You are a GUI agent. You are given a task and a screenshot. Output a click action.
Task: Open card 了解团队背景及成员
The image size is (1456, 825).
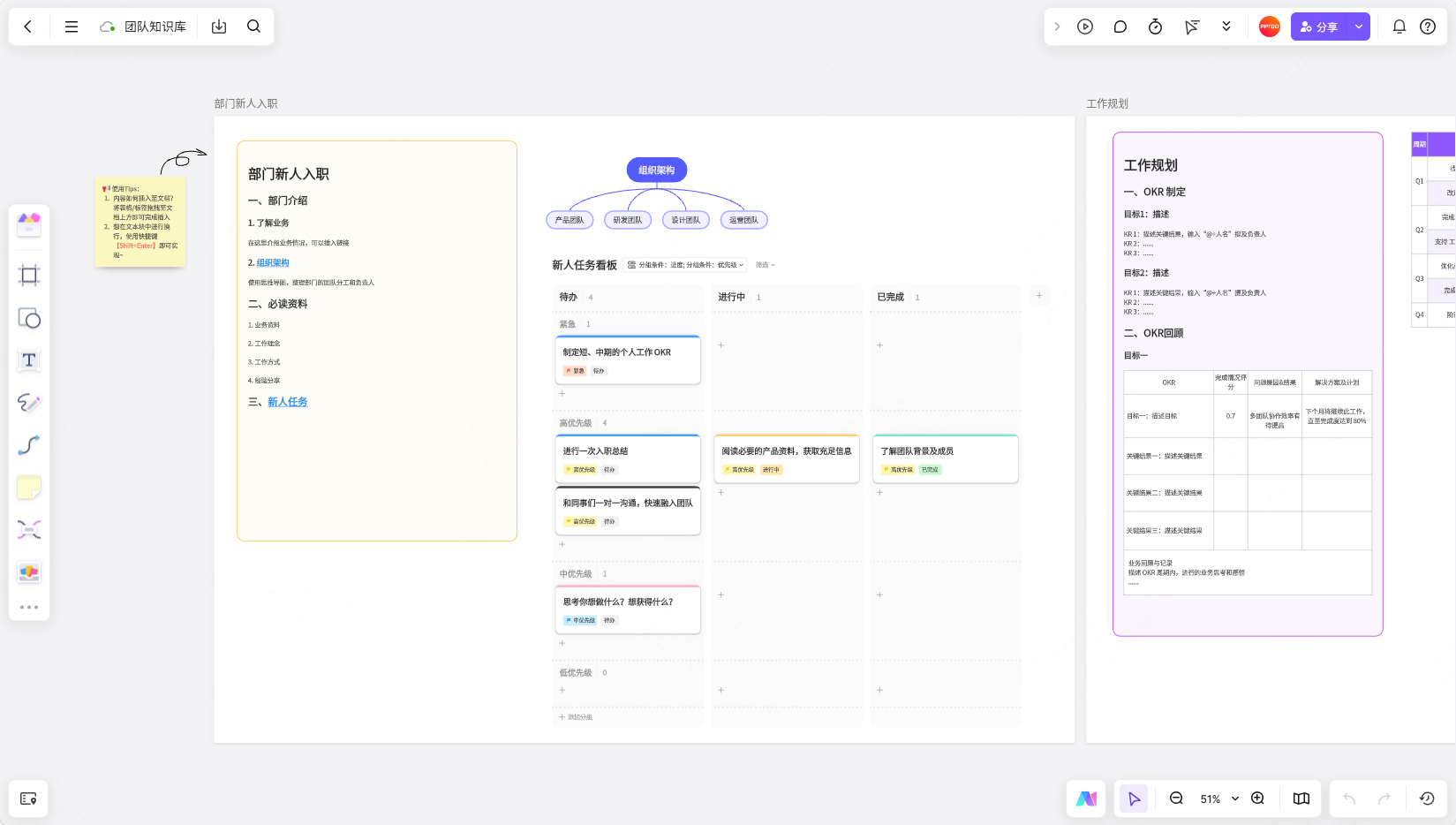pos(946,458)
